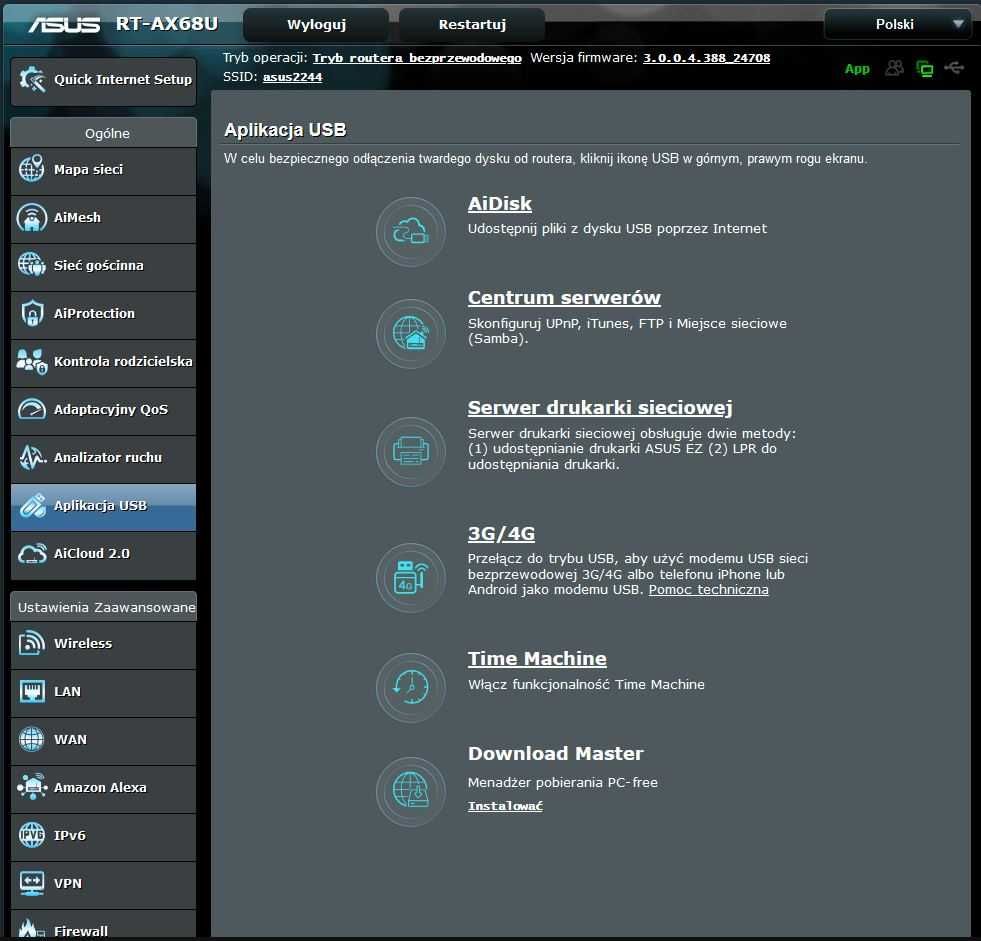Open Analizator ruchu menu item

(103, 457)
